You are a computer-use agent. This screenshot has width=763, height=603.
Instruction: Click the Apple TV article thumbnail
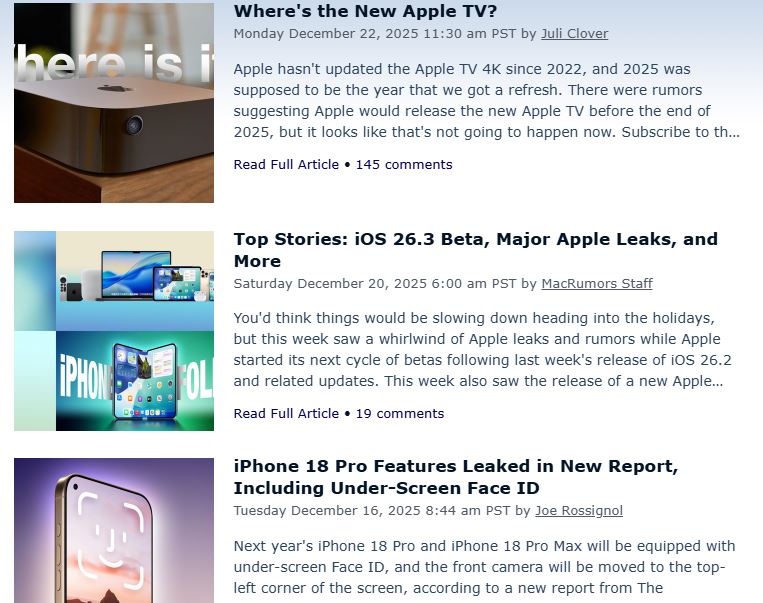pos(114,103)
